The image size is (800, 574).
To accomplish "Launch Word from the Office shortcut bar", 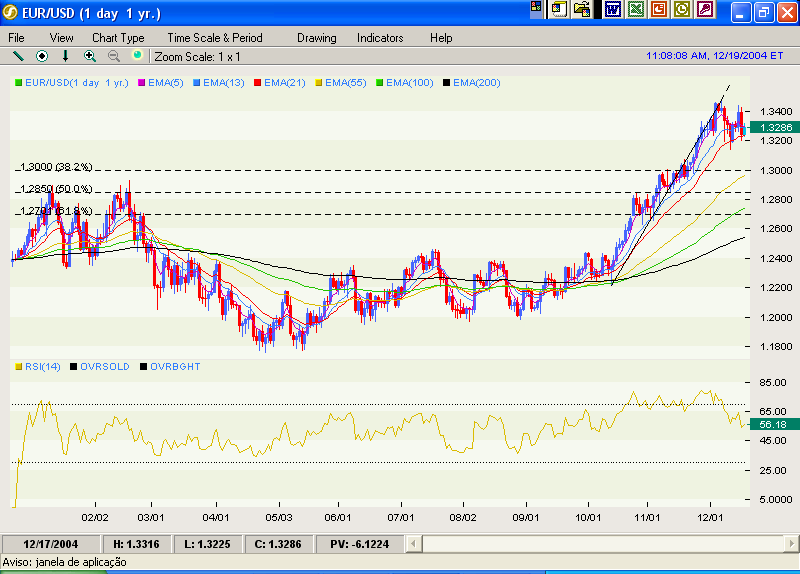I will (x=612, y=10).
